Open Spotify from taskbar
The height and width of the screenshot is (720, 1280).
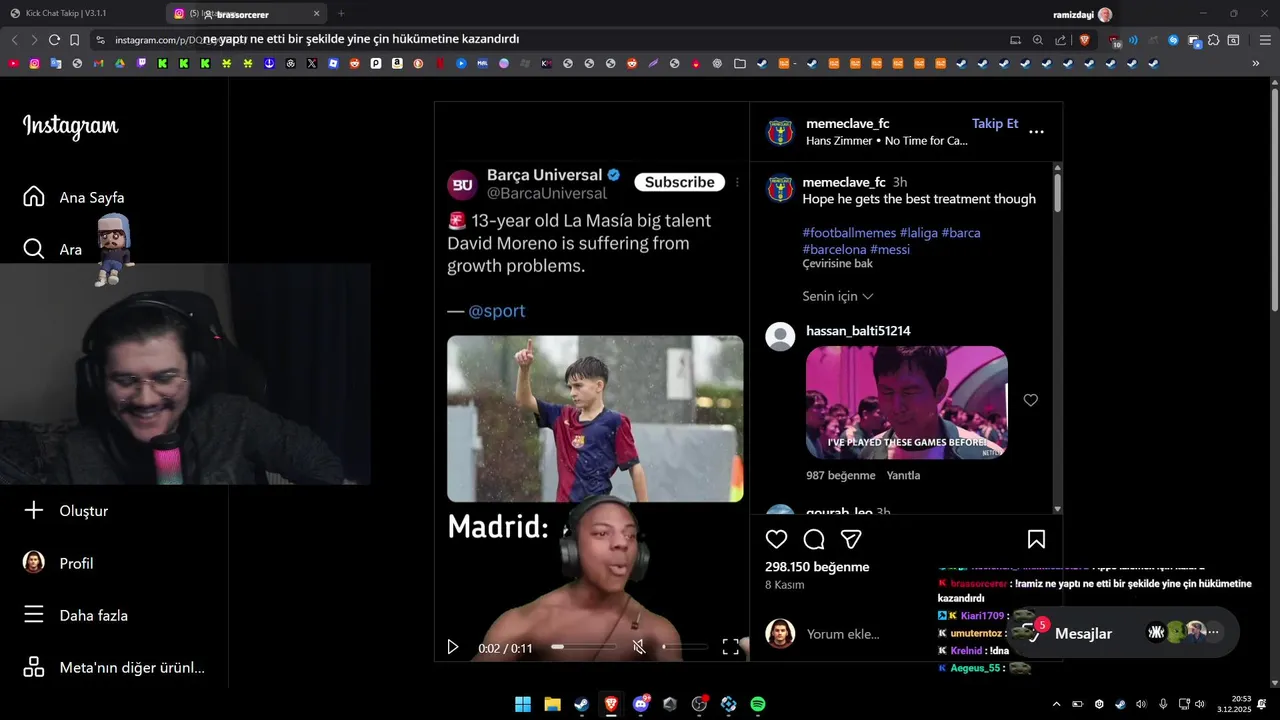(758, 704)
